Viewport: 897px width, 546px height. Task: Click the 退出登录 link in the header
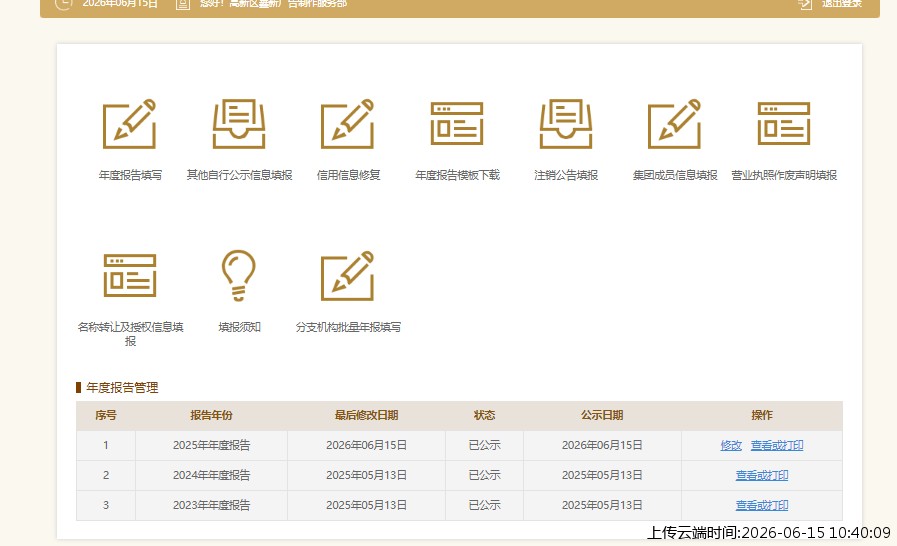tap(842, 3)
